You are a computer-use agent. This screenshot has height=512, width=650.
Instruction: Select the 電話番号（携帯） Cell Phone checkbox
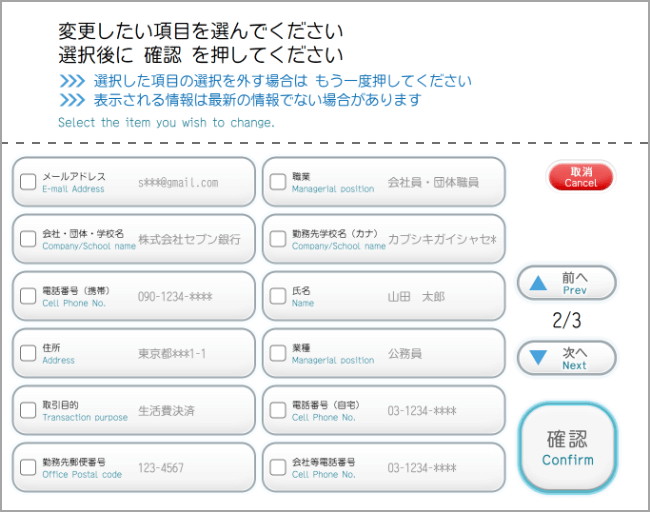point(28,296)
